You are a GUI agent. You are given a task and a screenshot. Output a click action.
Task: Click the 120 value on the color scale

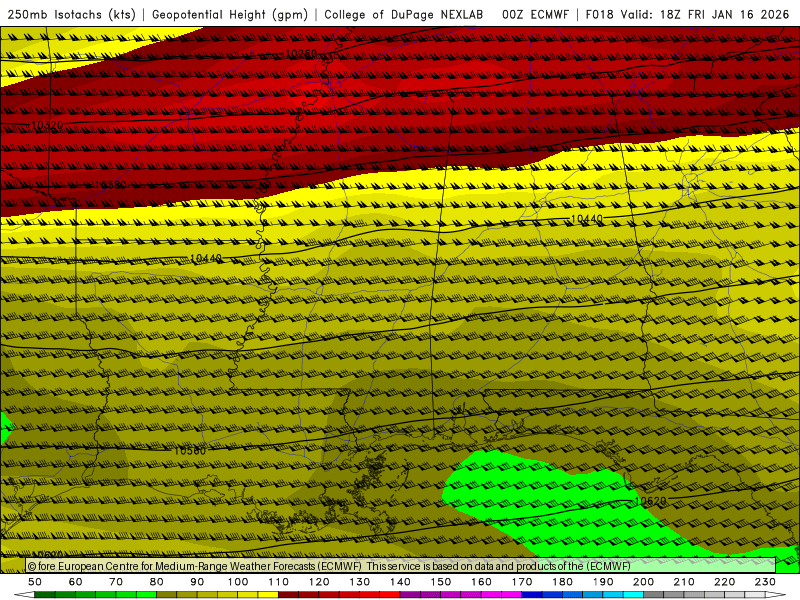click(x=319, y=582)
